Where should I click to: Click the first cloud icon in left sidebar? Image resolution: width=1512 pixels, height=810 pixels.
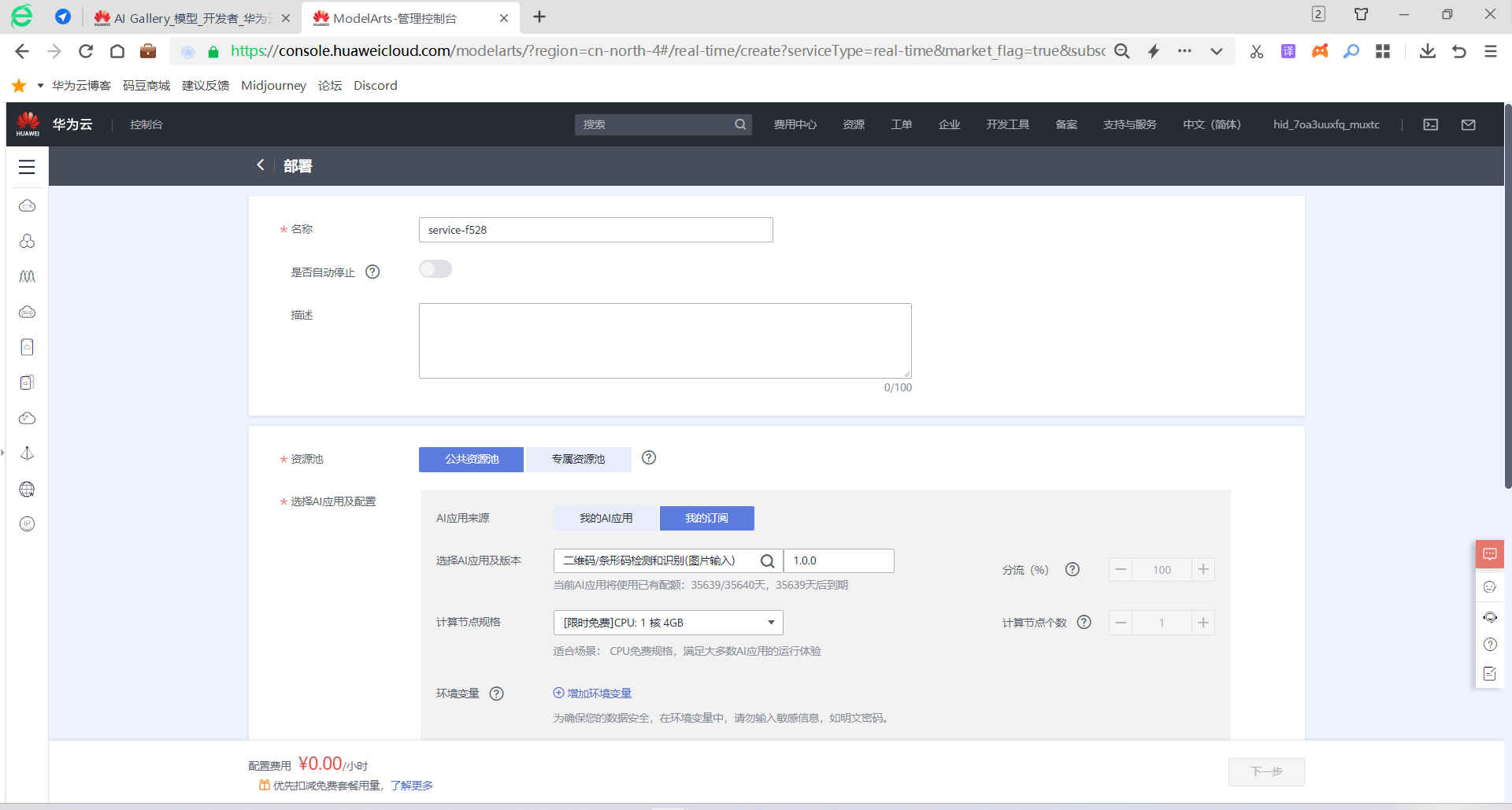[27, 206]
